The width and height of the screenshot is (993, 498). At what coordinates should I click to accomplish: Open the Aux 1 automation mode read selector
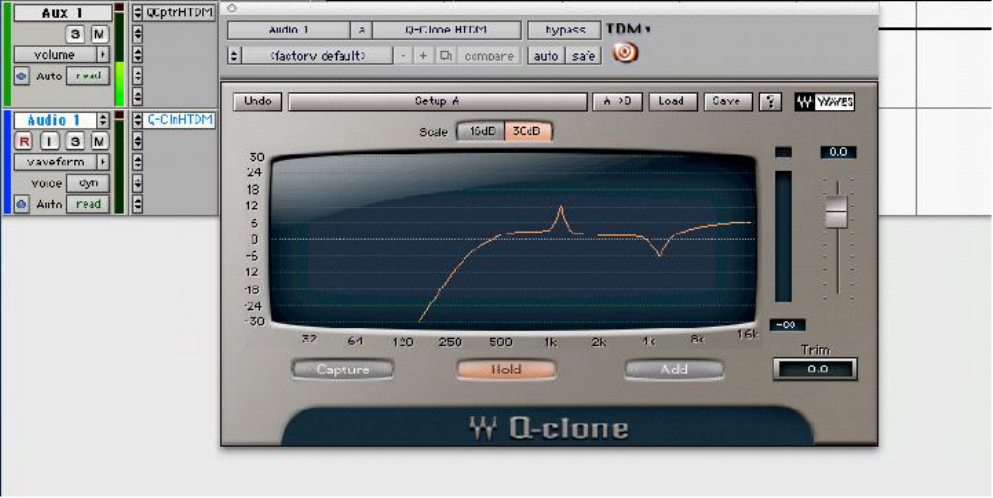pyautogui.click(x=88, y=76)
